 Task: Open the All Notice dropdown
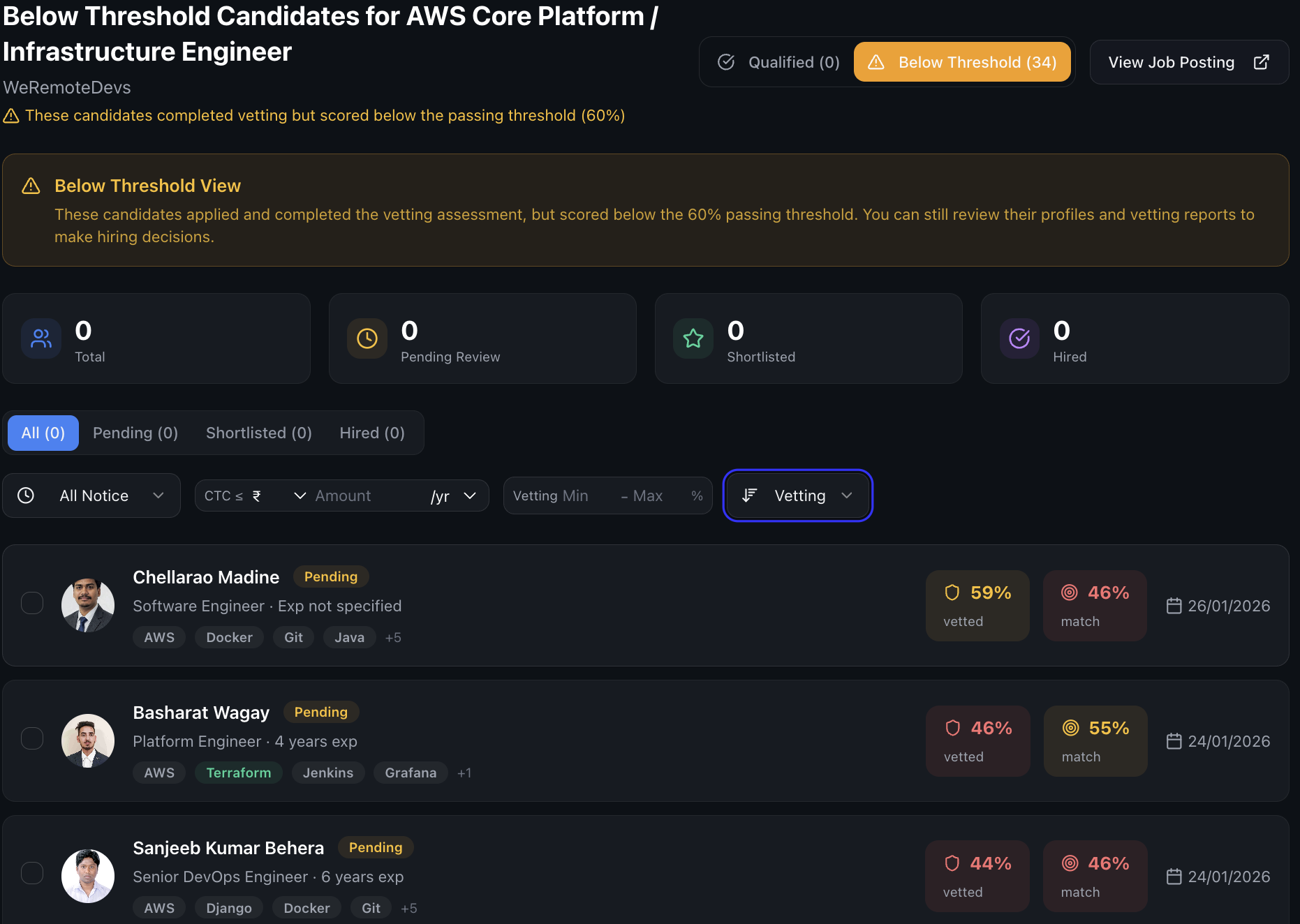pos(91,495)
